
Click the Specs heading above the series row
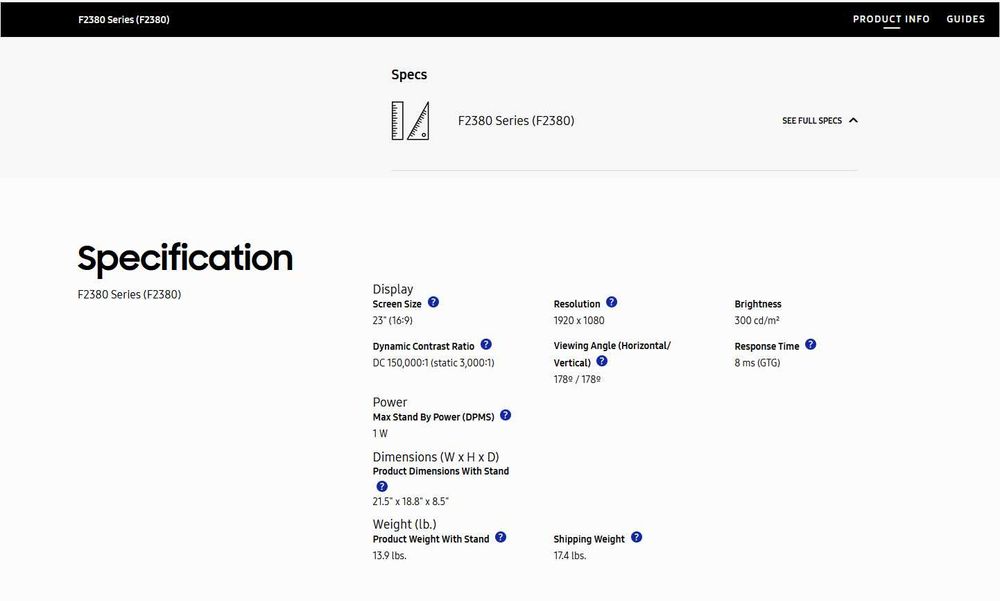409,75
